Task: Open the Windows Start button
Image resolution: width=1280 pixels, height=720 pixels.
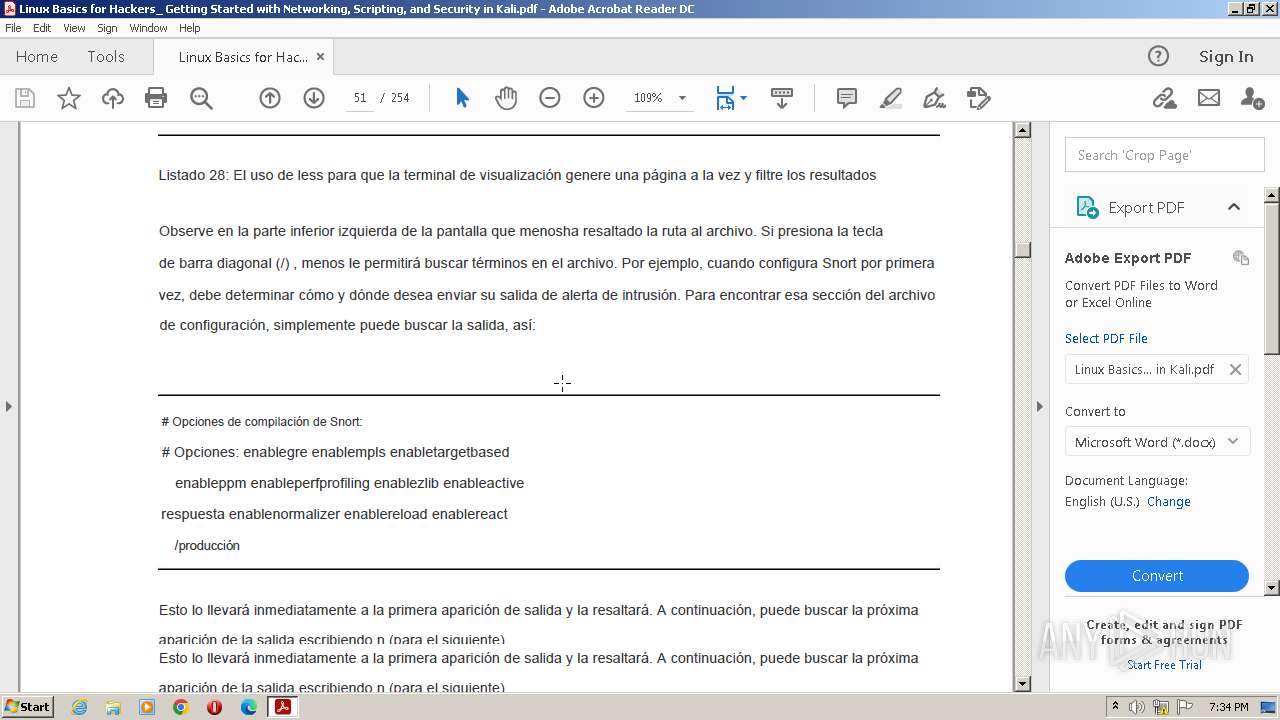Action: (28, 706)
